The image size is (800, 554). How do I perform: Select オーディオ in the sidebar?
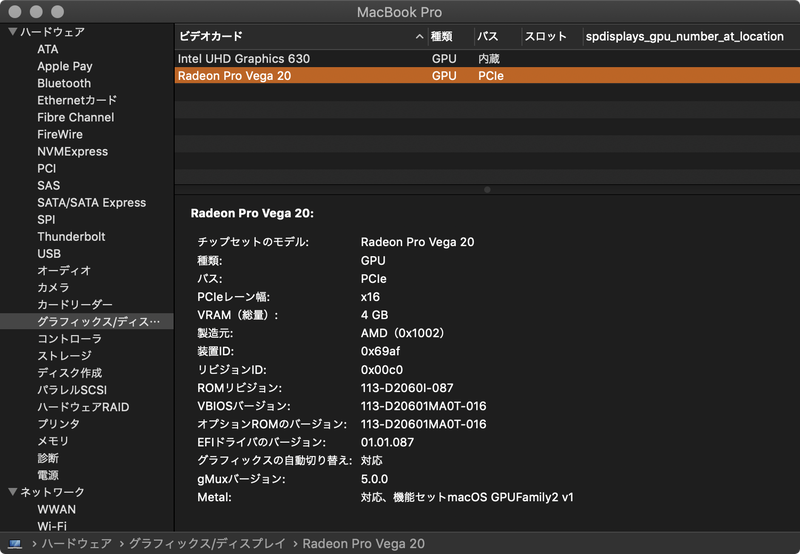(x=64, y=270)
